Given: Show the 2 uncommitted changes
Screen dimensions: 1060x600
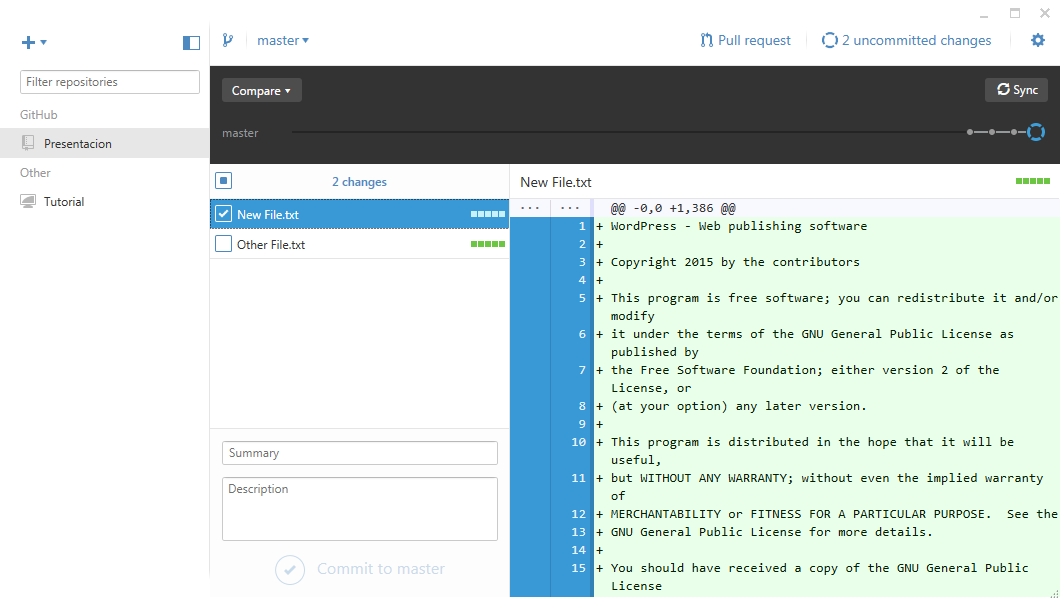Looking at the screenshot, I should tap(906, 41).
